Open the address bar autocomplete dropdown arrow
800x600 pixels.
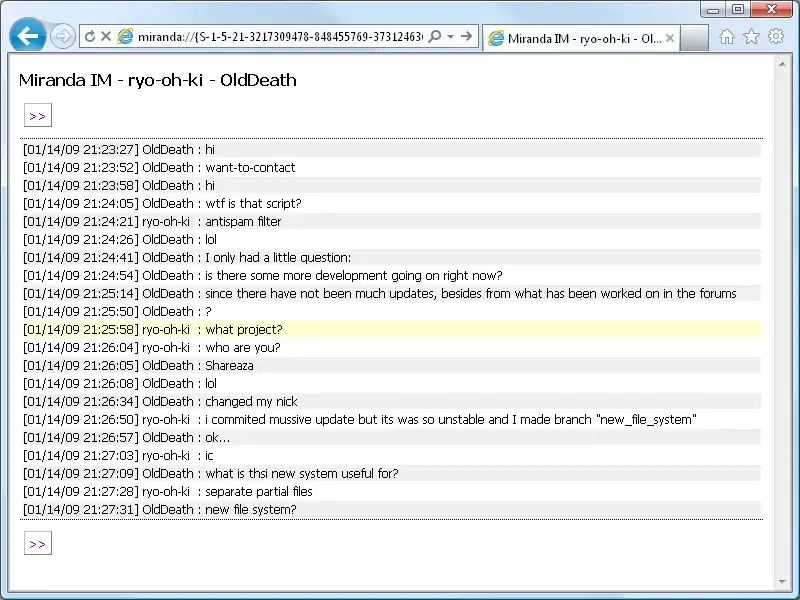point(450,37)
